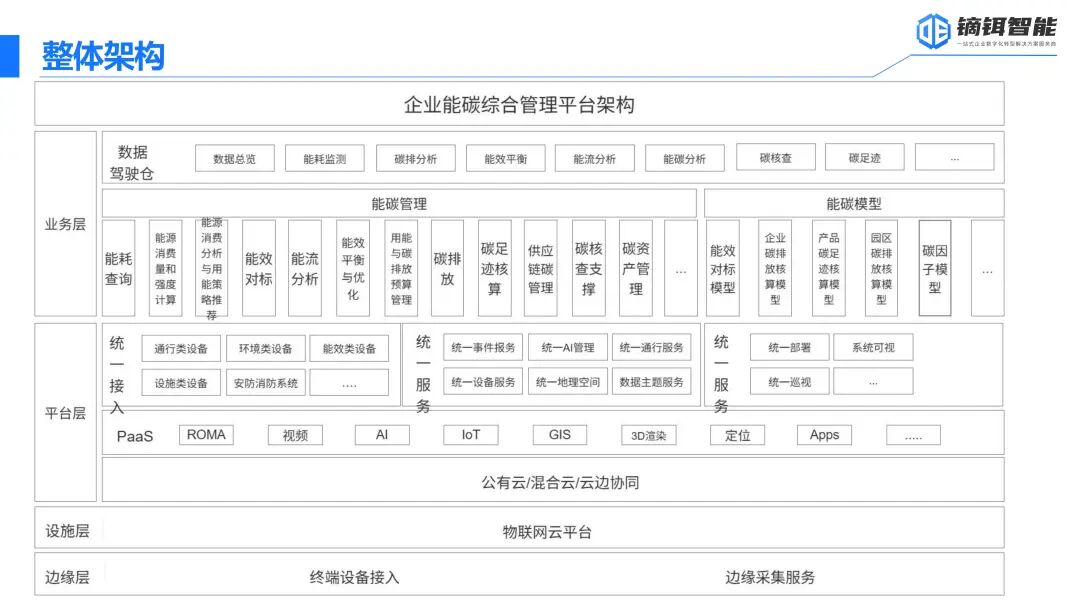Click the 能碳模型 section header
The image size is (1080, 608).
853,204
